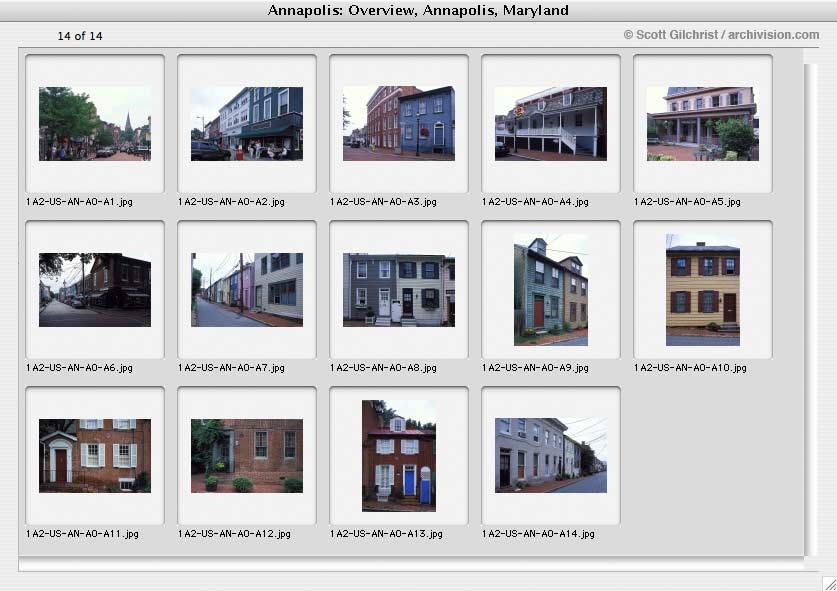Click filename label 1A2-US-AN-AO-A3.jpg
The width and height of the screenshot is (837, 591).
[x=383, y=202]
